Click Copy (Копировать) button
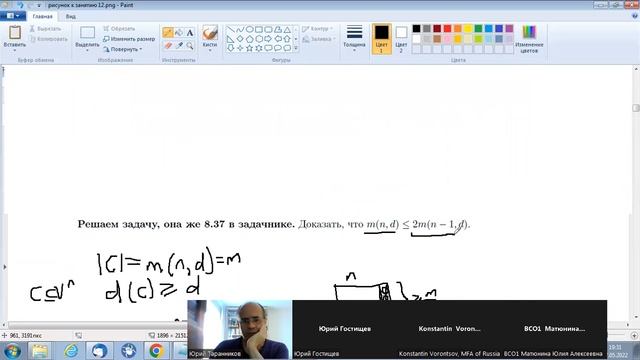The width and height of the screenshot is (640, 360). (x=49, y=39)
